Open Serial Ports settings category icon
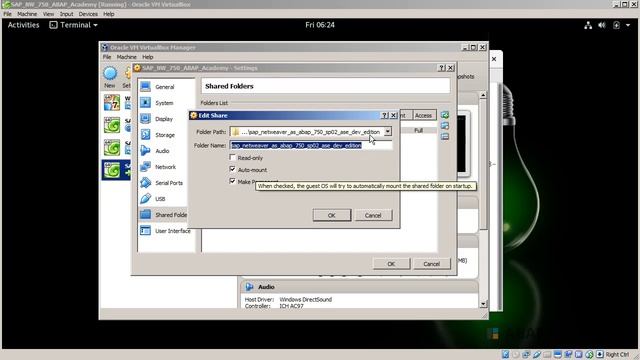This screenshot has width=640, height=360. [145, 182]
